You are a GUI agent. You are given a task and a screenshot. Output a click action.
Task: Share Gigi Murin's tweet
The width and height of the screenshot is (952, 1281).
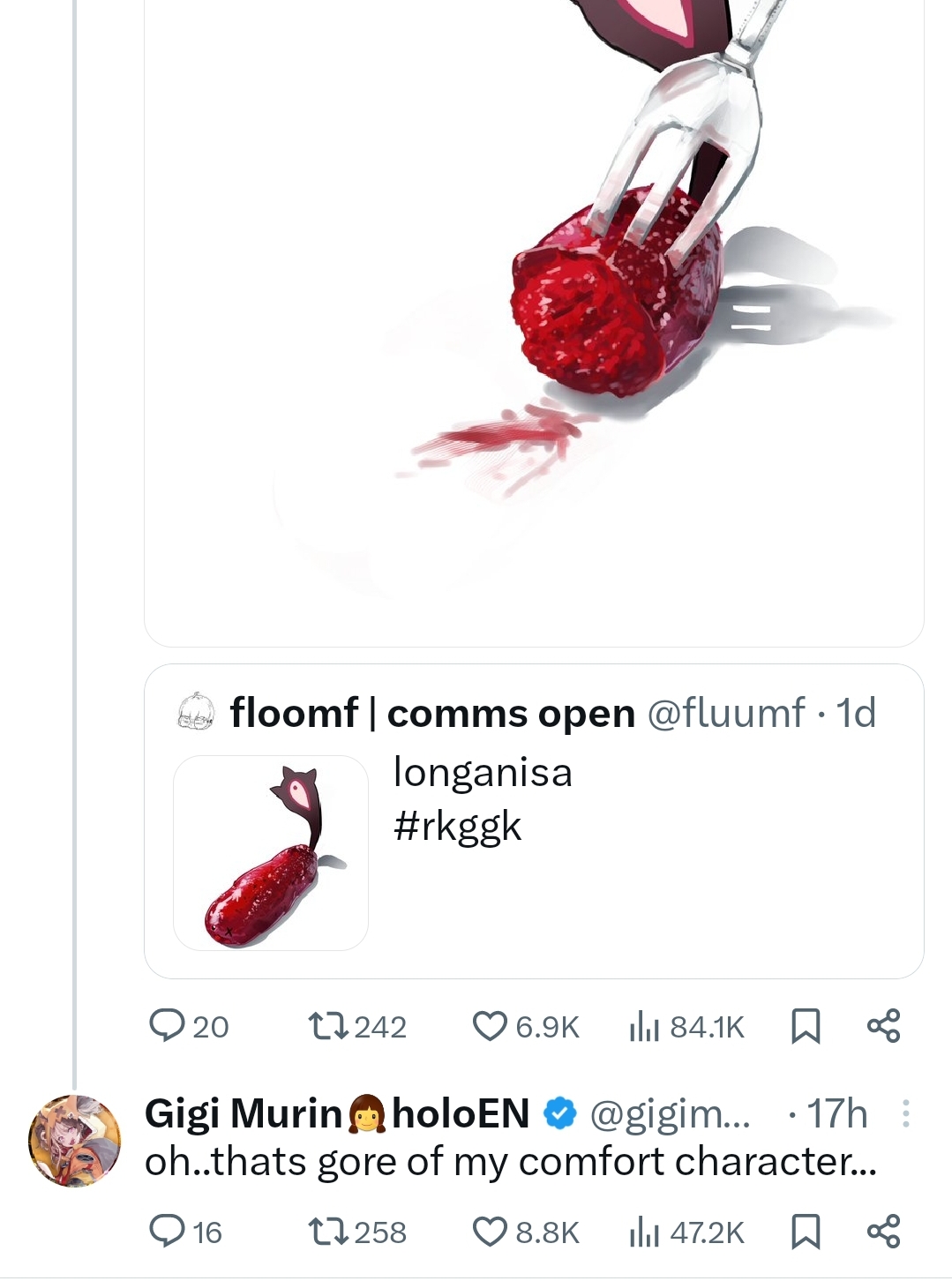(883, 1231)
